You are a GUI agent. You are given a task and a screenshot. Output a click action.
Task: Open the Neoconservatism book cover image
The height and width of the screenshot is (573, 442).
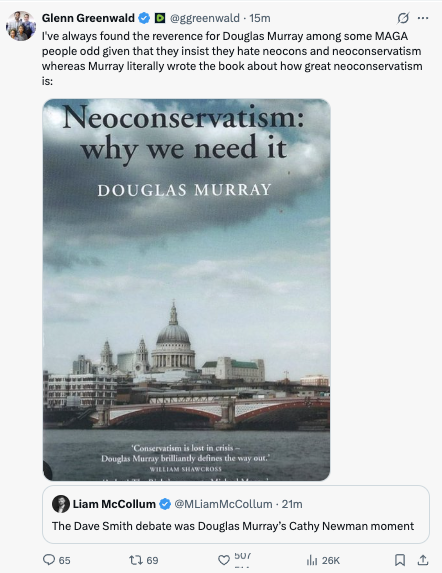(x=186, y=289)
